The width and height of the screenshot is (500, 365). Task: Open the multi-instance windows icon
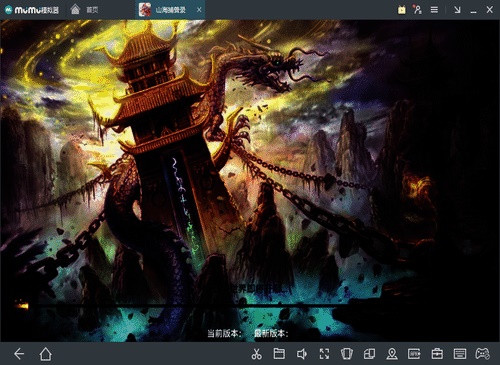pyautogui.click(x=369, y=354)
